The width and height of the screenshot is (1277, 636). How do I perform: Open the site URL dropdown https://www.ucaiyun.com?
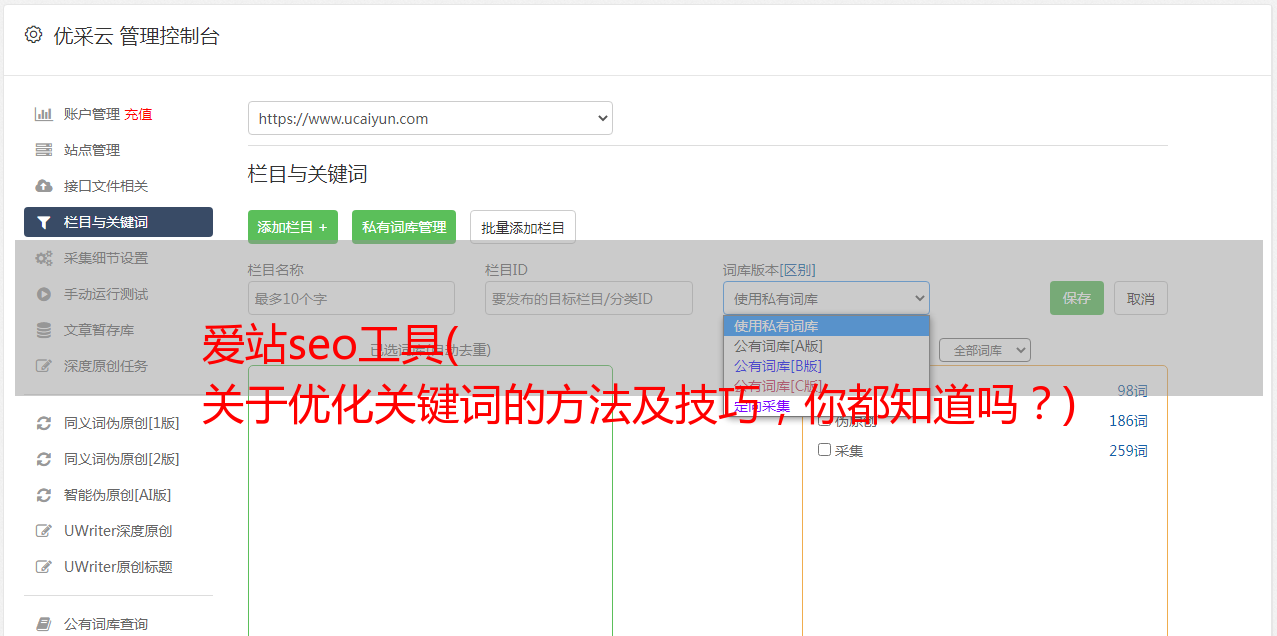coord(430,118)
